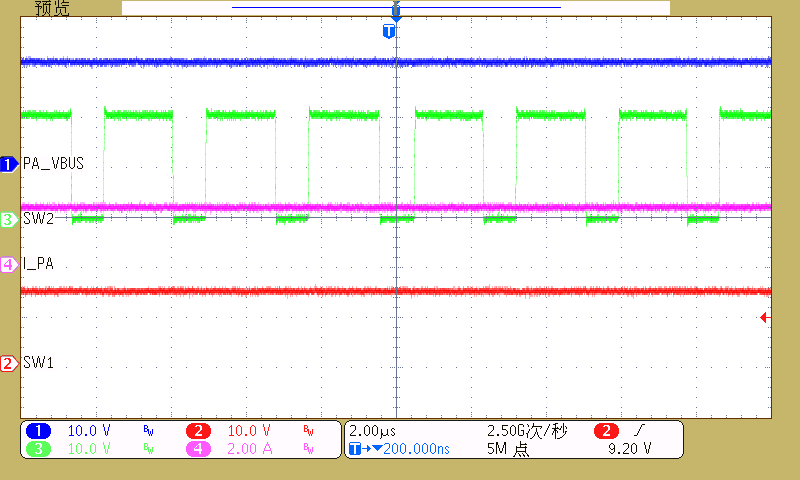Click the channel 4 I_PA ground marker
The width and height of the screenshot is (800, 480).
tap(9, 265)
